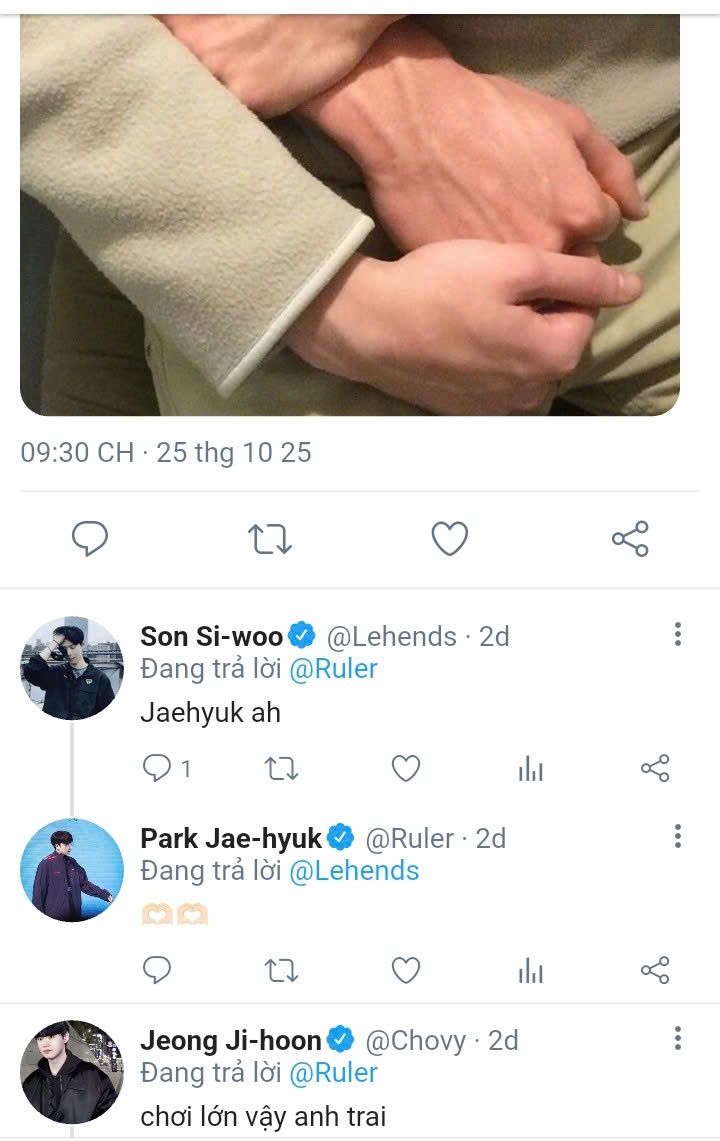Image resolution: width=720 pixels, height=1141 pixels.
Task: Open Jeong Ji-hoon's profile avatar
Action: 71,1071
